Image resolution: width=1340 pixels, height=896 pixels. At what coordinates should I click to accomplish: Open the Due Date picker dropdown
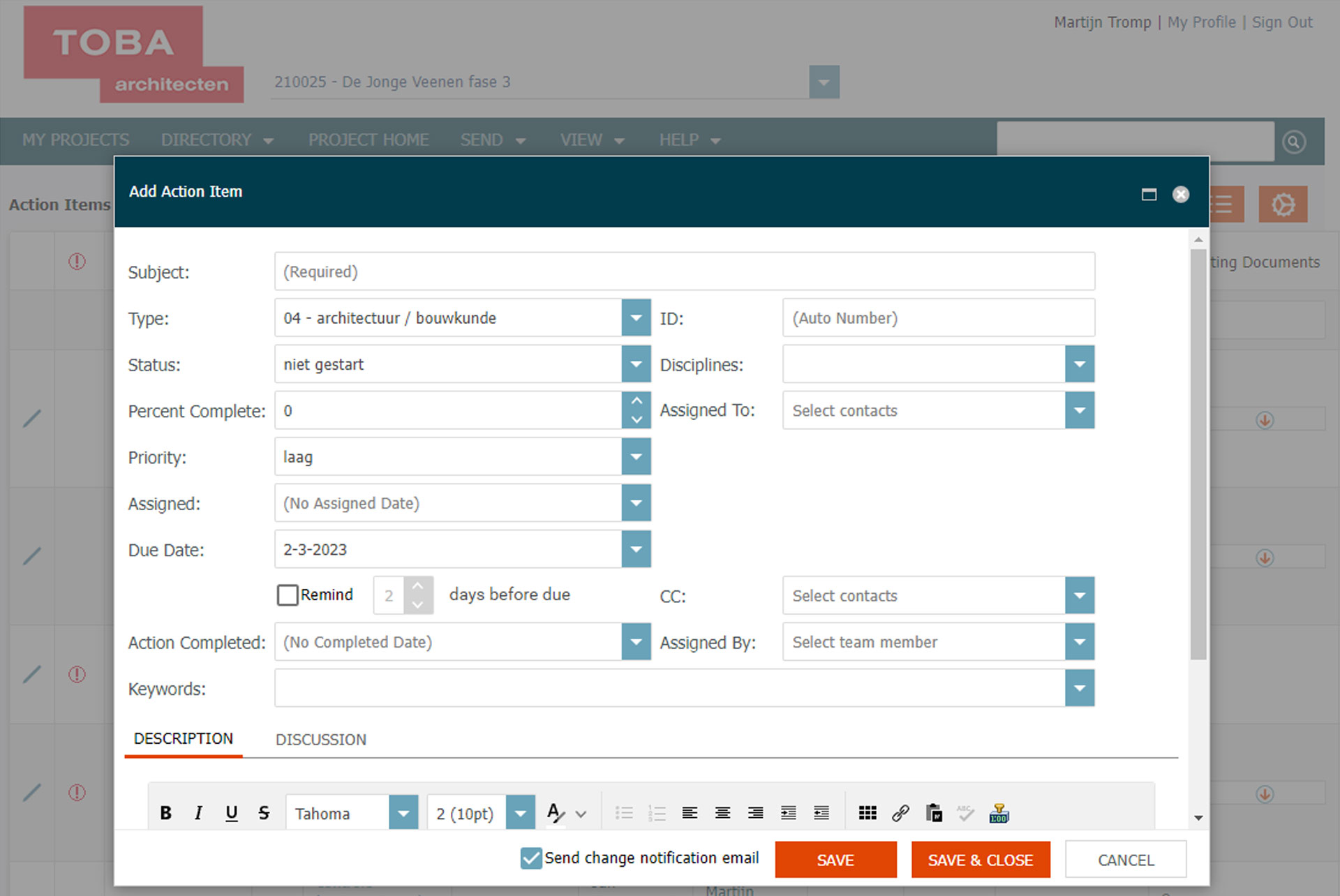(x=636, y=549)
